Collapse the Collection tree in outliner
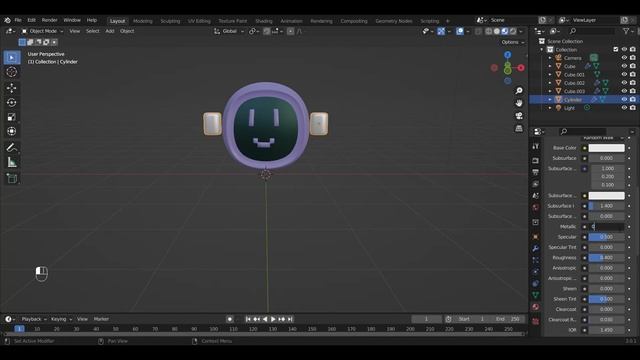The image size is (640, 360). (x=542, y=49)
